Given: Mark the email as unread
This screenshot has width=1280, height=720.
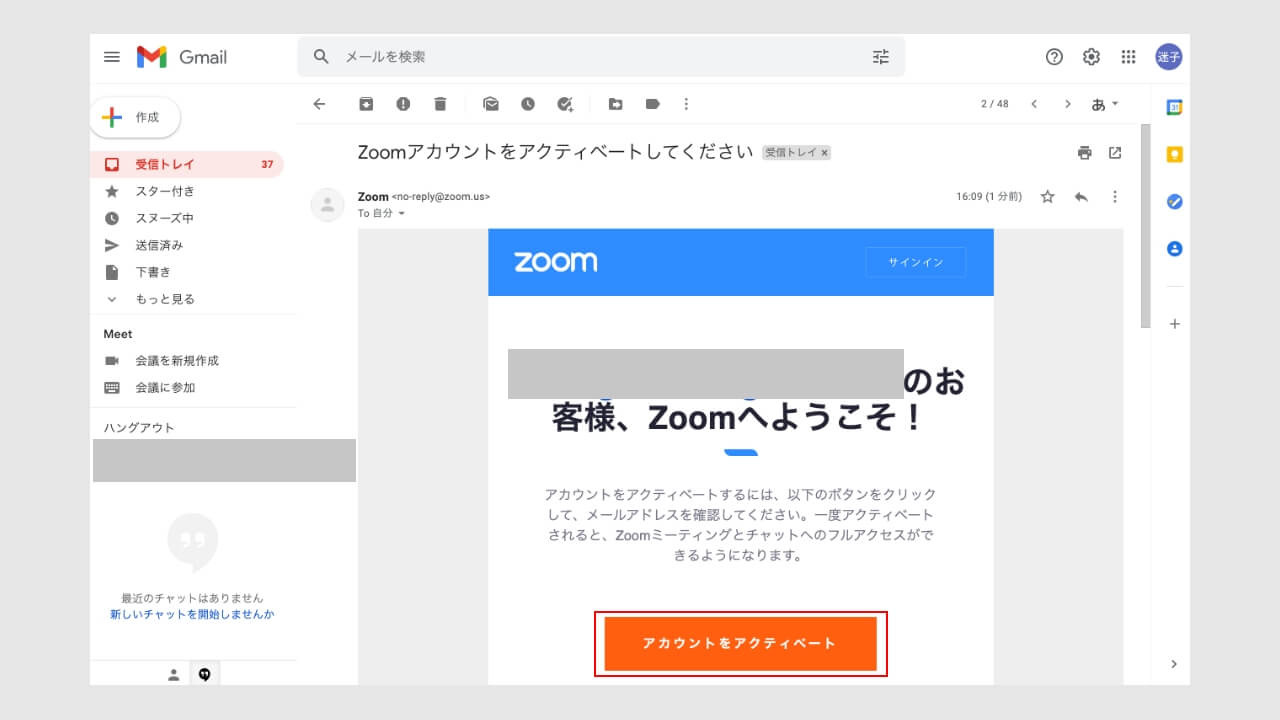Looking at the screenshot, I should click(491, 104).
